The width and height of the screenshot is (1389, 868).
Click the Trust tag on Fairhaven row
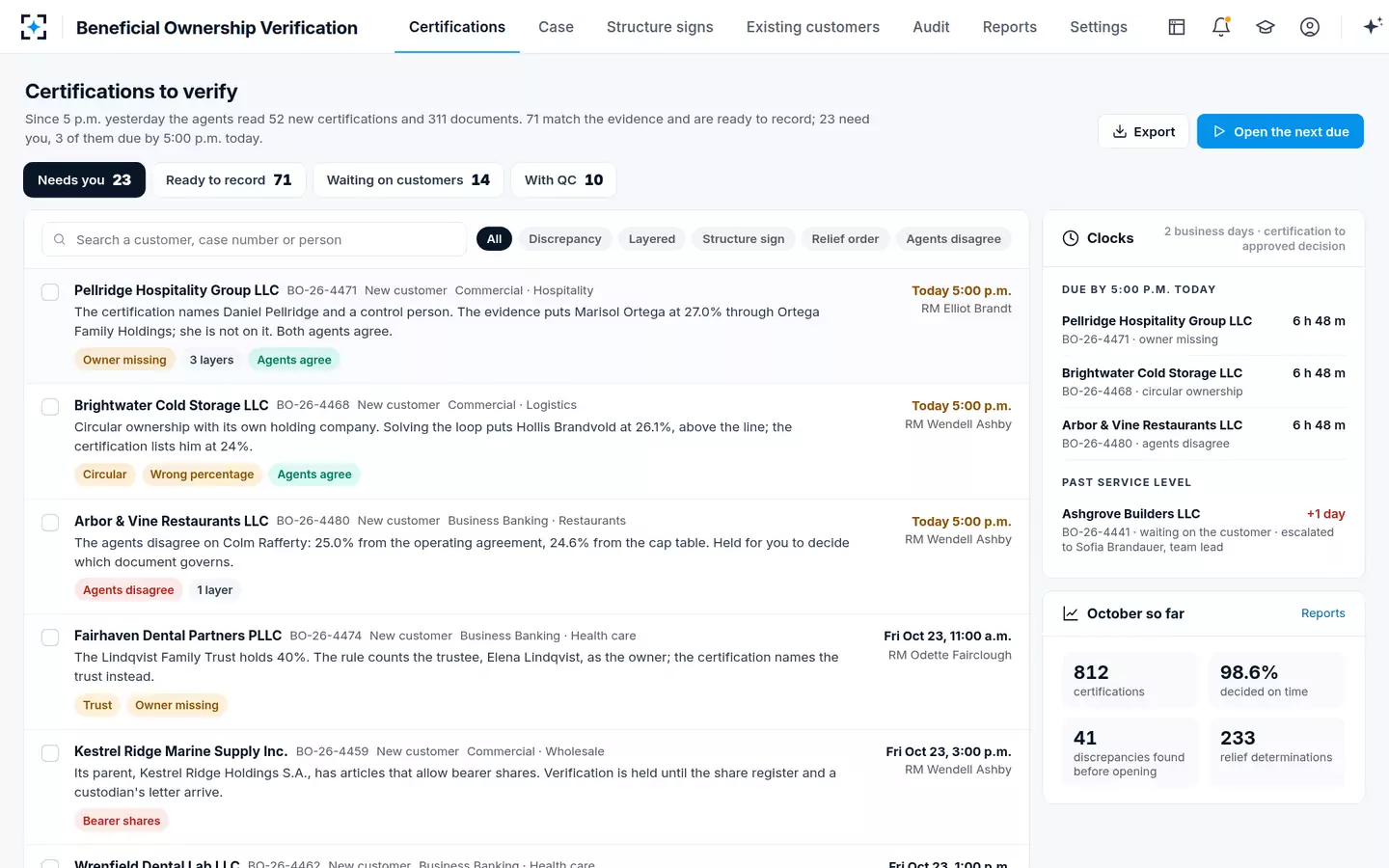click(x=97, y=705)
